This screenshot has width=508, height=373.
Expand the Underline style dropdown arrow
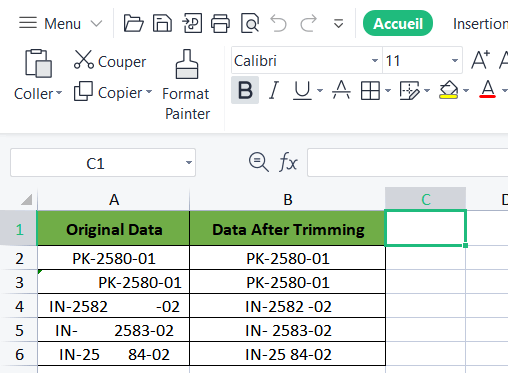coord(320,90)
